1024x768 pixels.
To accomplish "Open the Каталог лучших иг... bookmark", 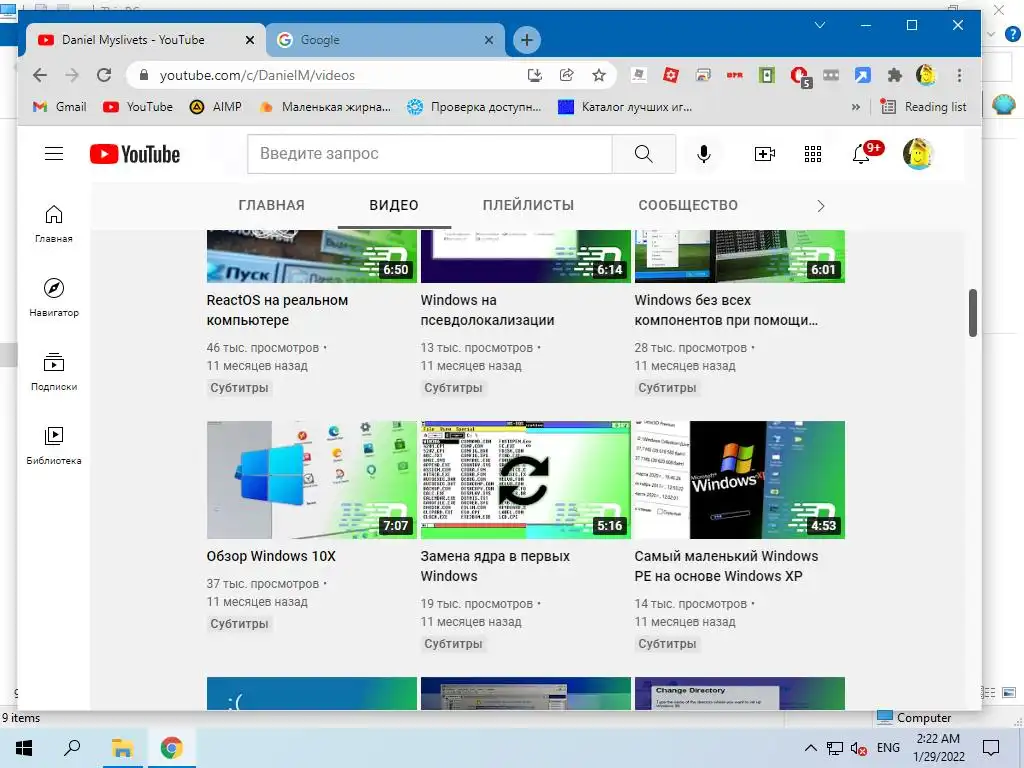I will point(625,107).
